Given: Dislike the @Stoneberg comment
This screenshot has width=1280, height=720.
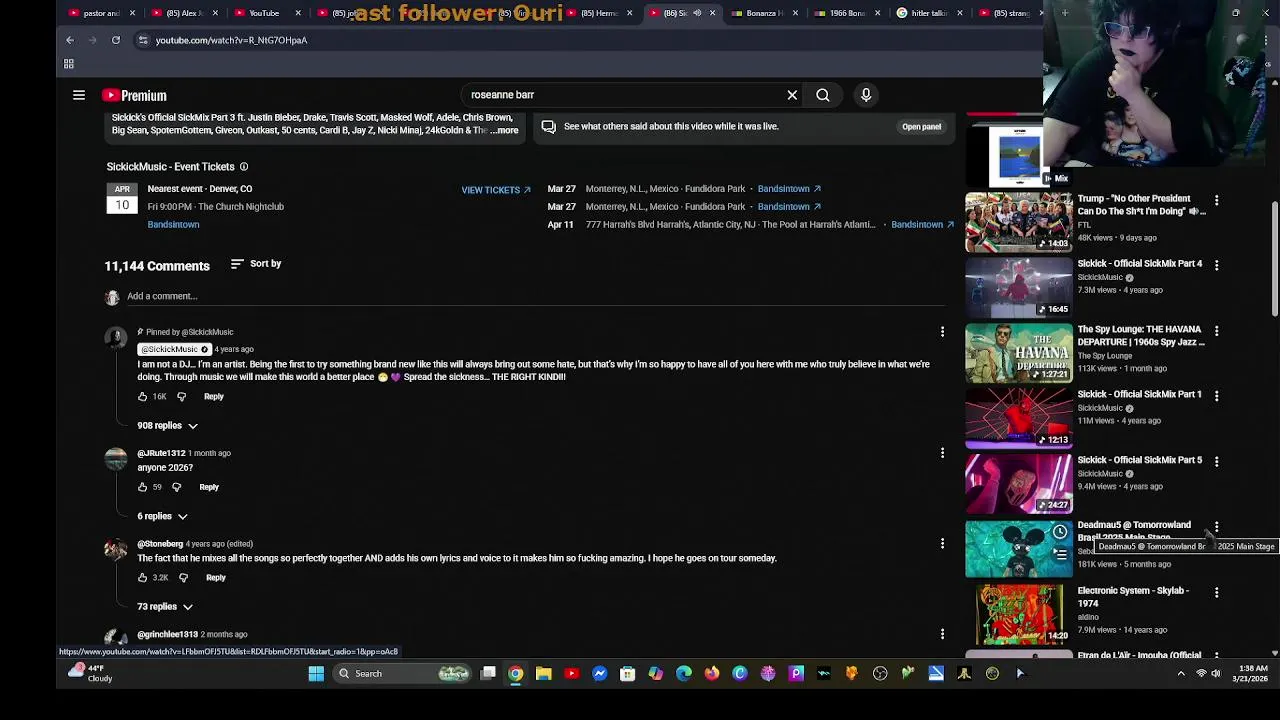Looking at the screenshot, I should [x=183, y=578].
